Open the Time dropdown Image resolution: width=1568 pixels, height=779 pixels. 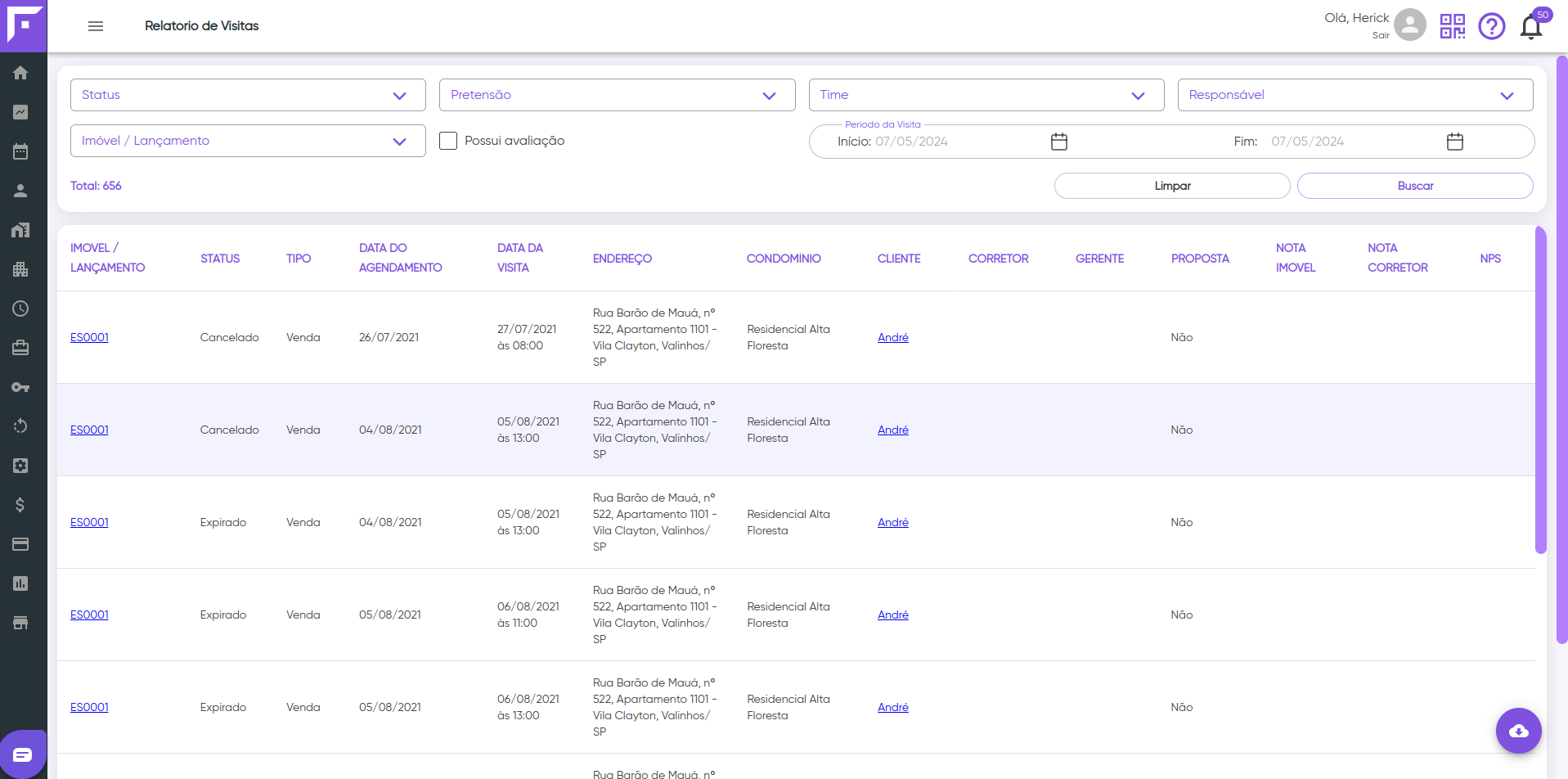(x=986, y=95)
